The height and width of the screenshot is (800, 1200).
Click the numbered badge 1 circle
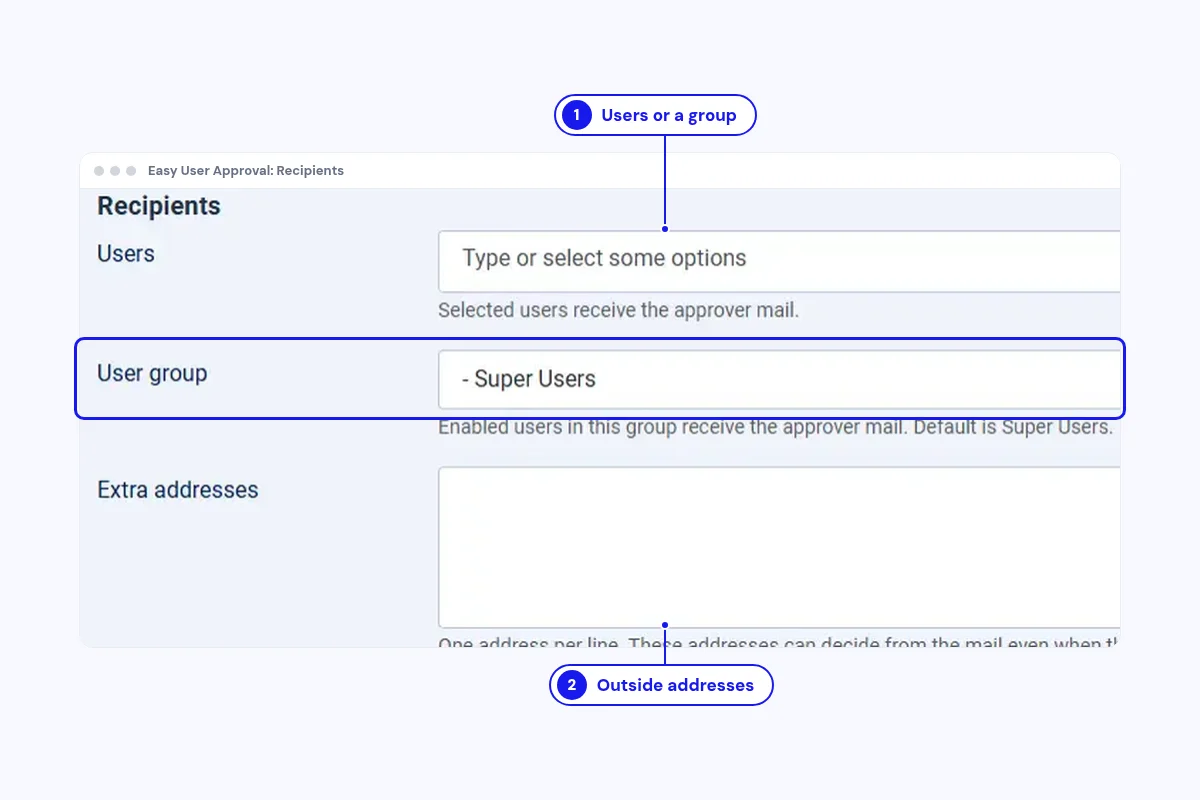point(576,115)
